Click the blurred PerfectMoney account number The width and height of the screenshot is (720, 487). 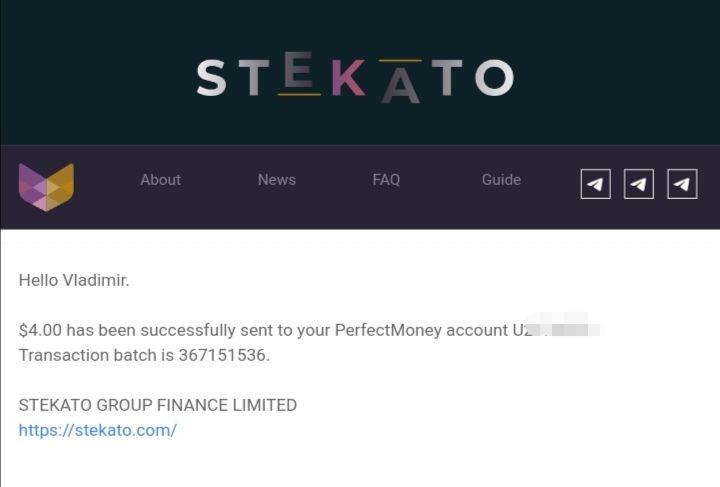[x=556, y=329]
